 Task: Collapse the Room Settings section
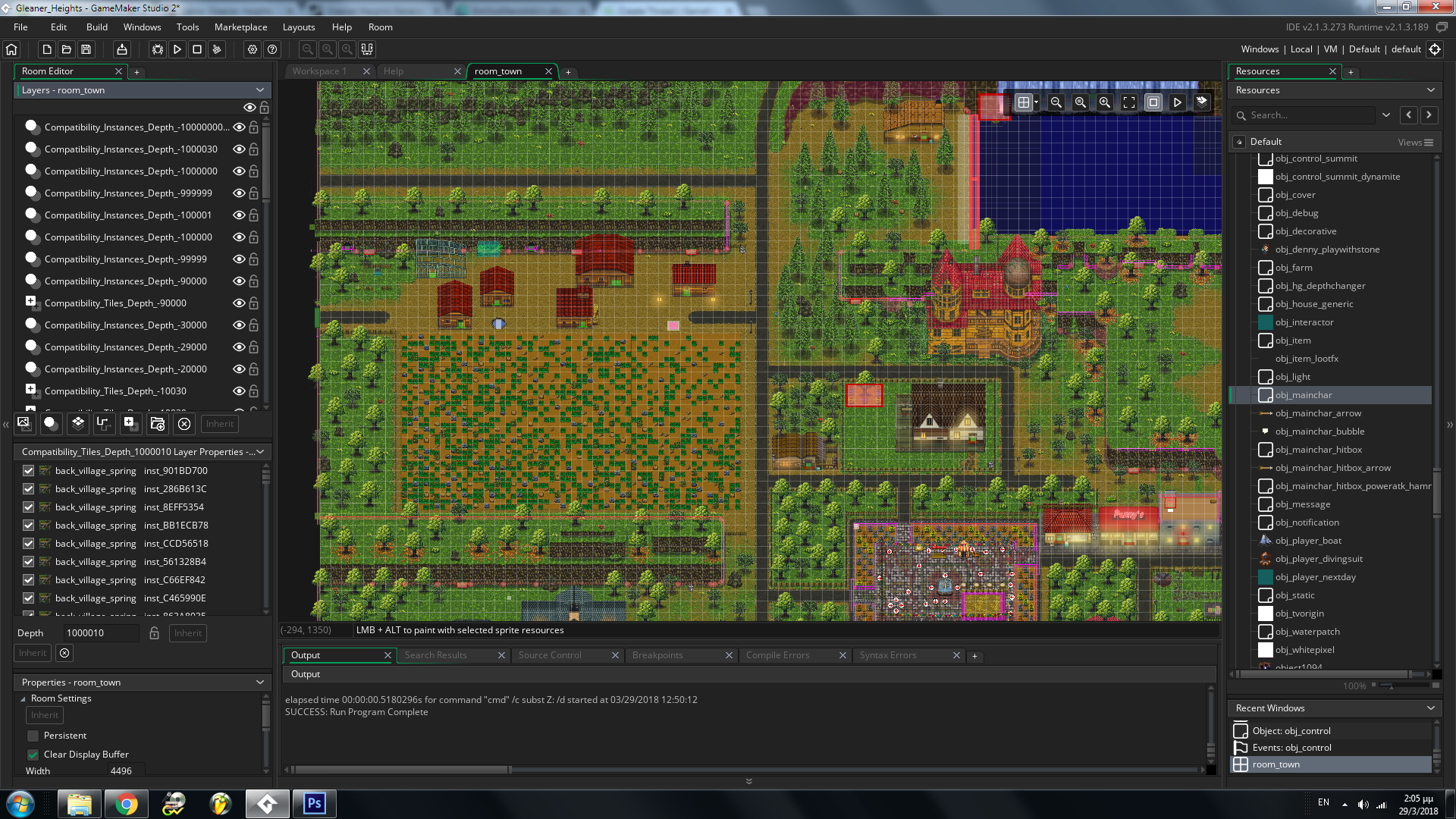(23, 698)
